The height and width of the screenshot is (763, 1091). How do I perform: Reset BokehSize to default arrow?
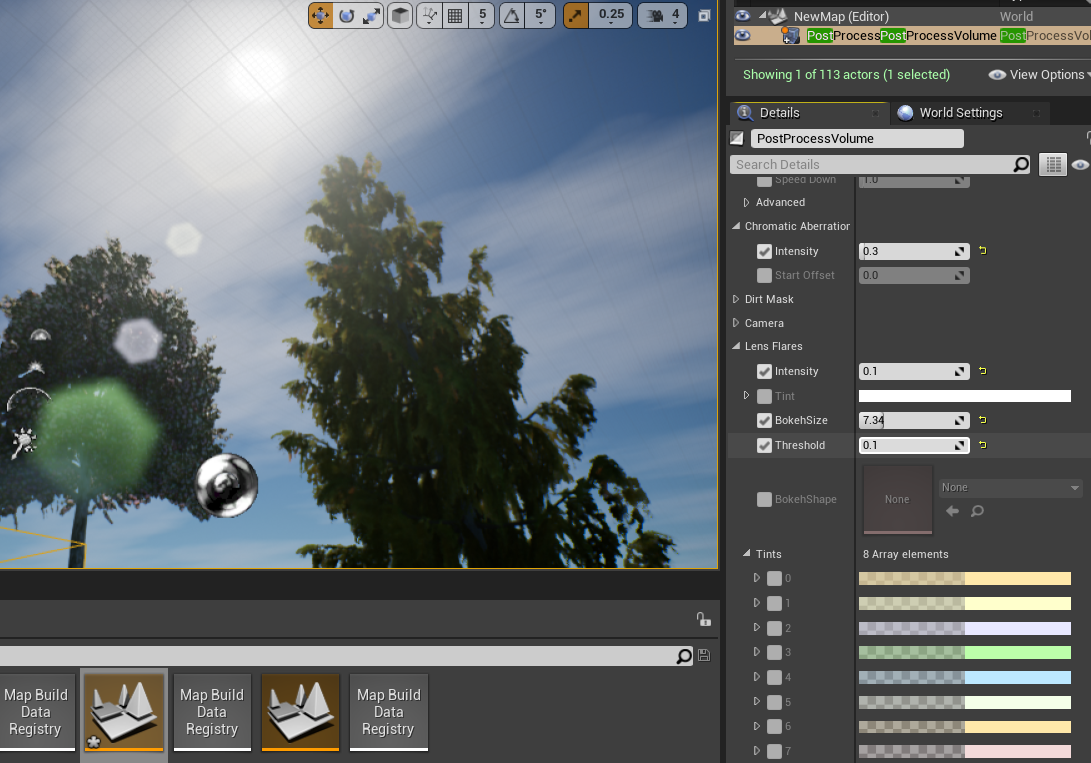coord(982,419)
